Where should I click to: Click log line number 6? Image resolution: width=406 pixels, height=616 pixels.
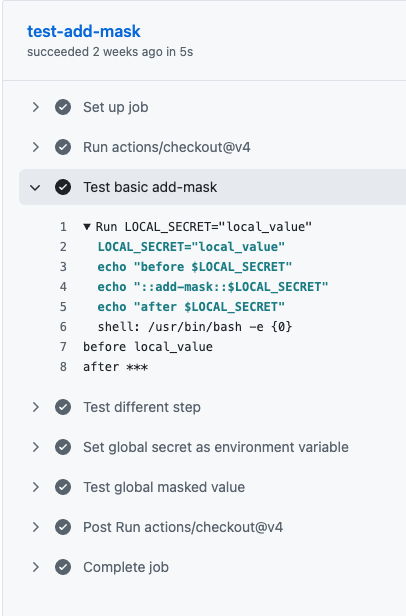pyautogui.click(x=63, y=327)
